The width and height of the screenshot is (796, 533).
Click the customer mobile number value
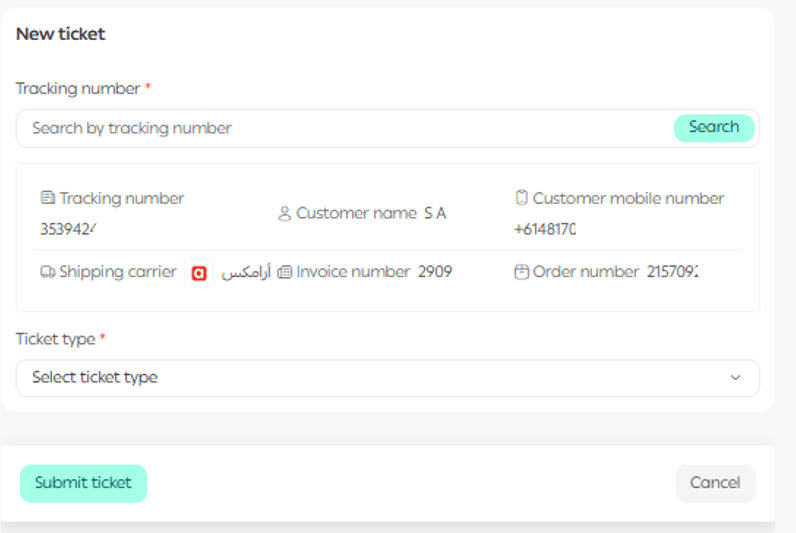(x=544, y=228)
